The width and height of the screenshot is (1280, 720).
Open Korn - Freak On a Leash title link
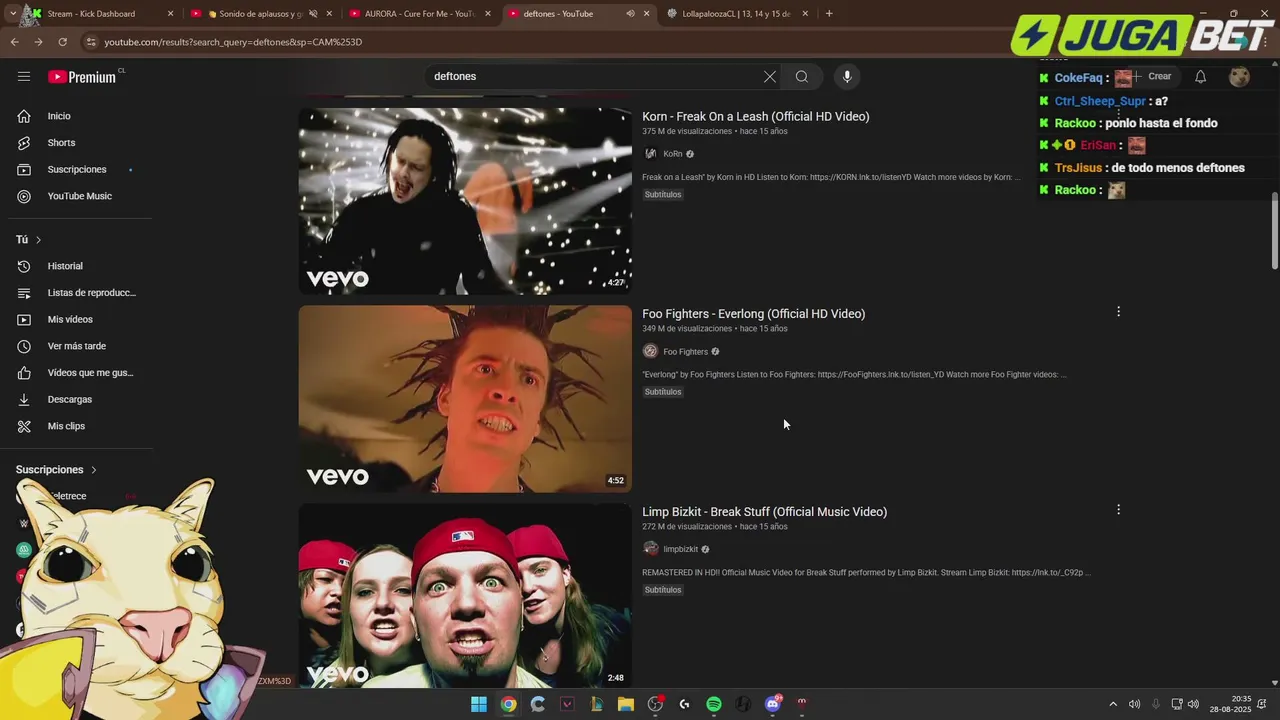(x=756, y=117)
